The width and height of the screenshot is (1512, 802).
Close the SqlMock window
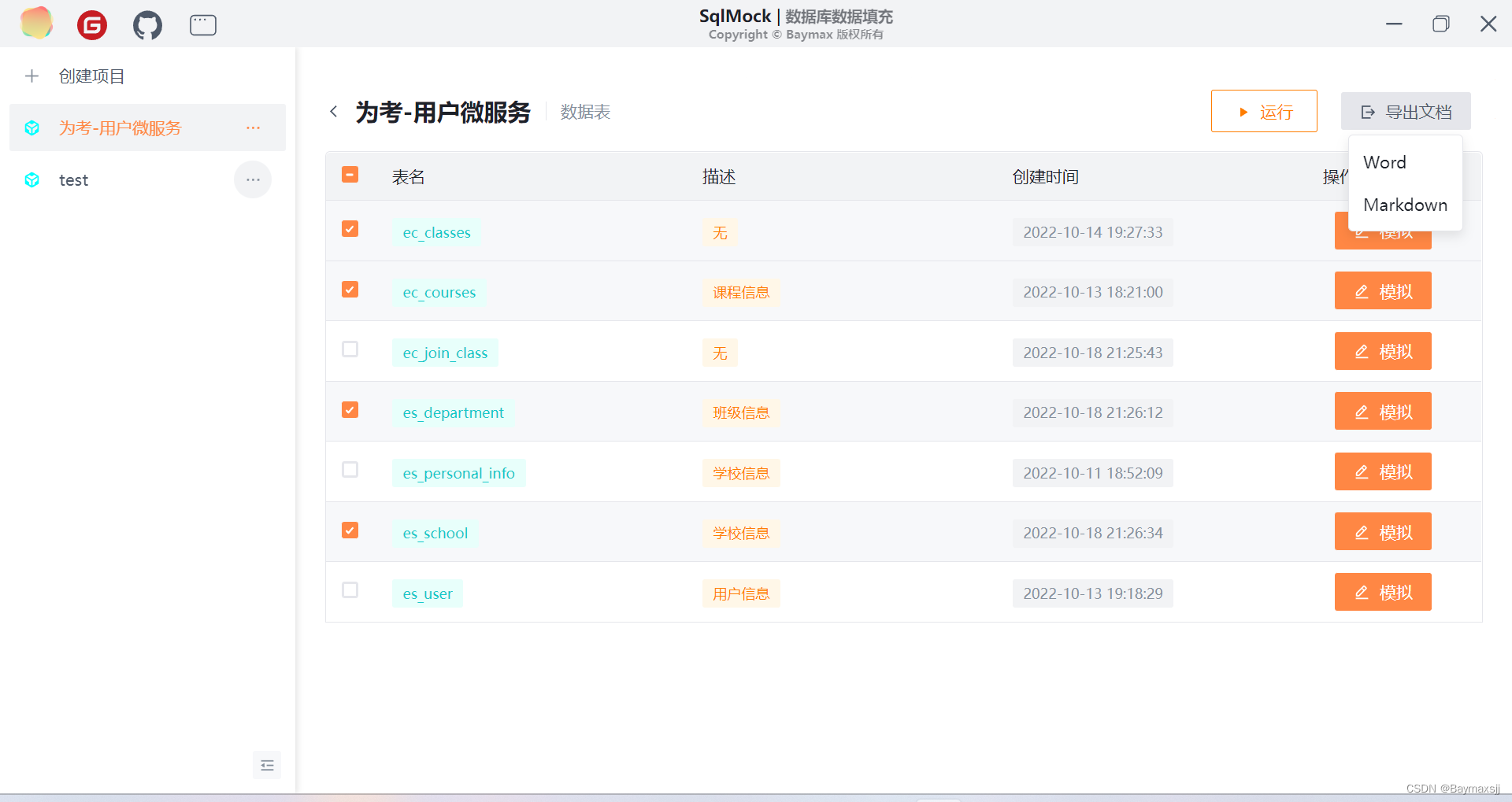tap(1488, 24)
